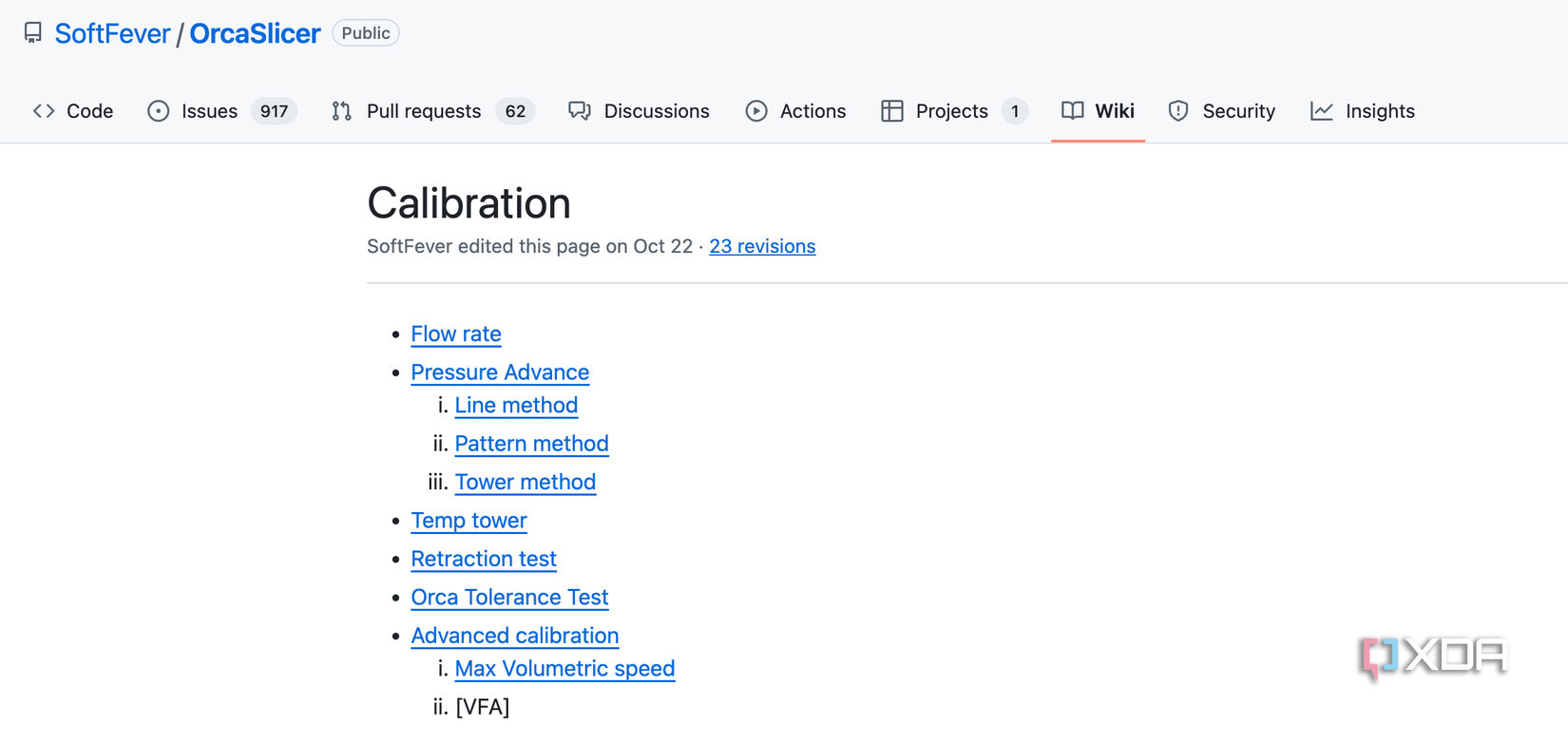Click the Projects count badge showing 1
Screen dimensions: 1568x743
pos(1015,111)
